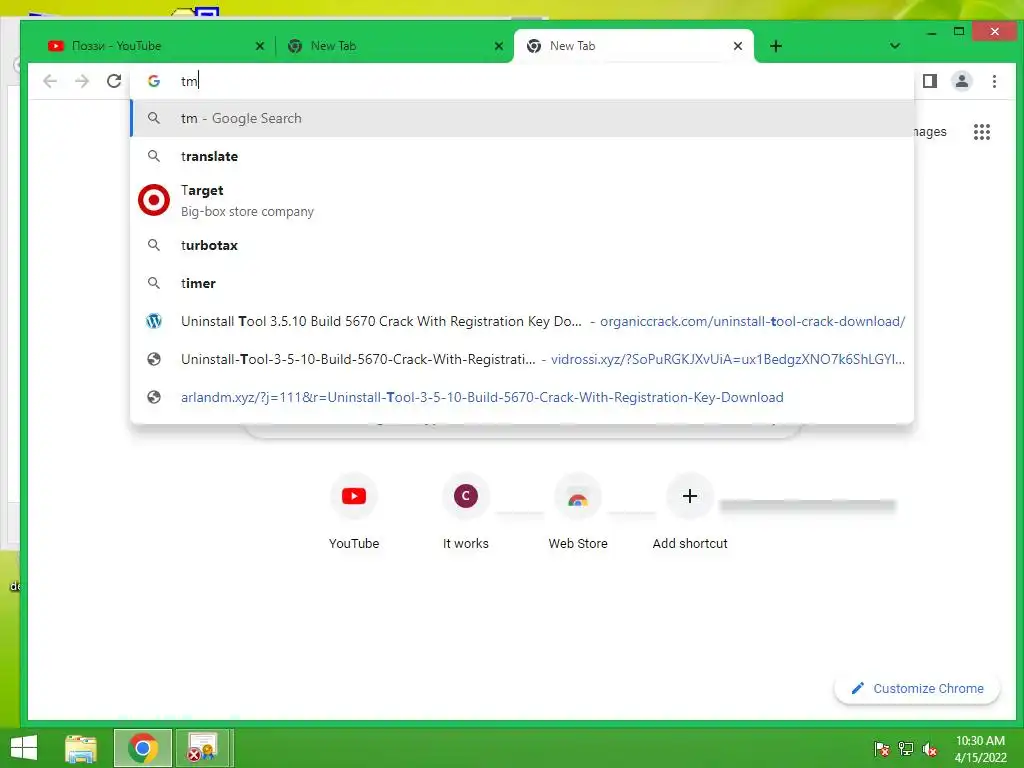This screenshot has height=768, width=1024.
Task: Click the Target bullseye logo
Action: (154, 200)
